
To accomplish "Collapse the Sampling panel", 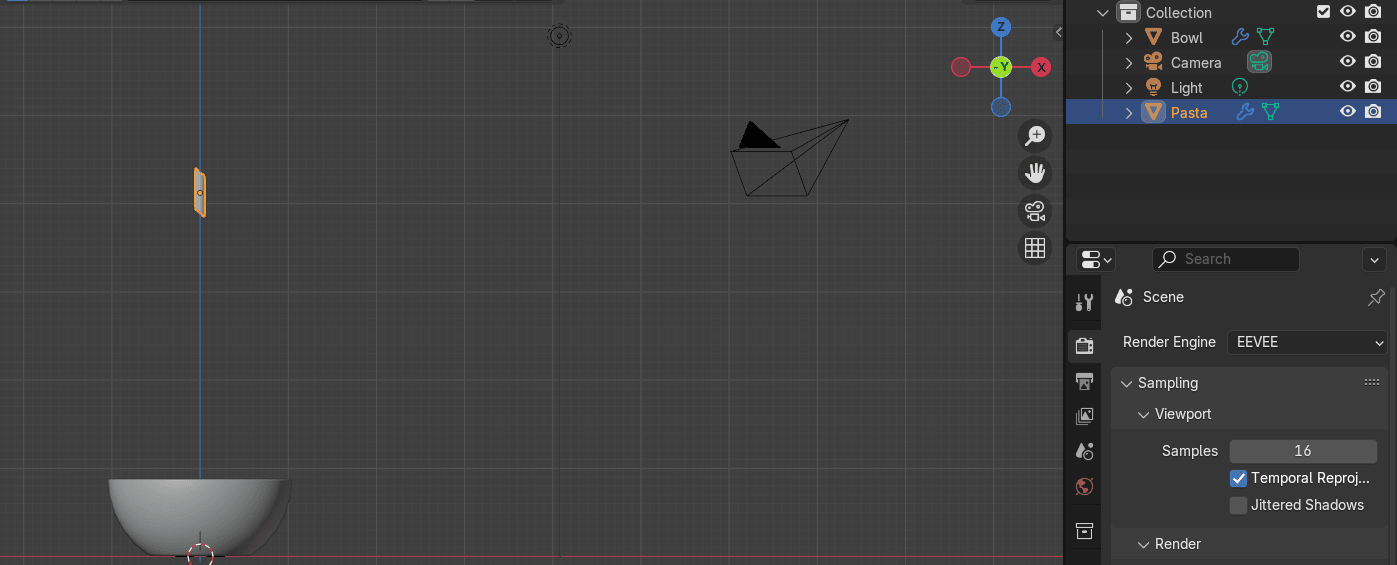I will [1127, 383].
